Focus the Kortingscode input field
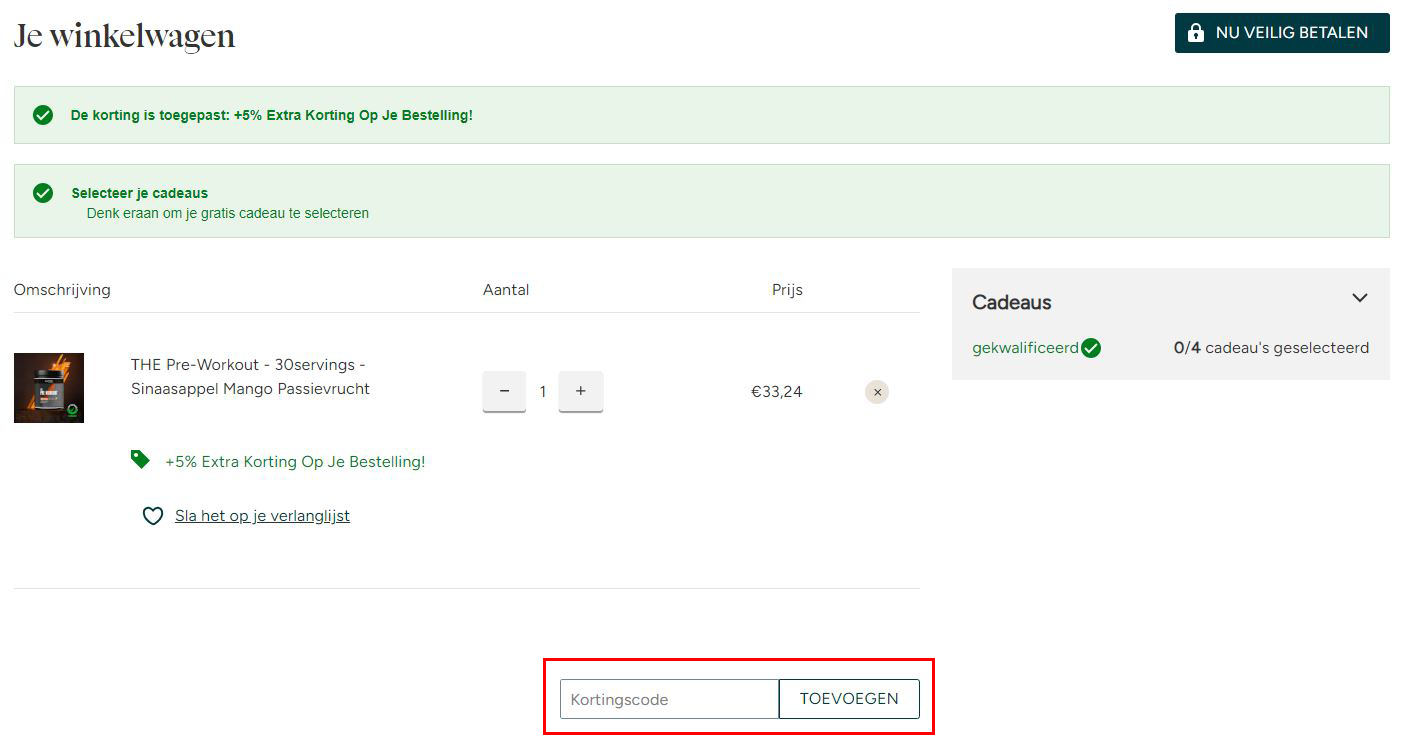The height and width of the screenshot is (749, 1404). (x=668, y=699)
